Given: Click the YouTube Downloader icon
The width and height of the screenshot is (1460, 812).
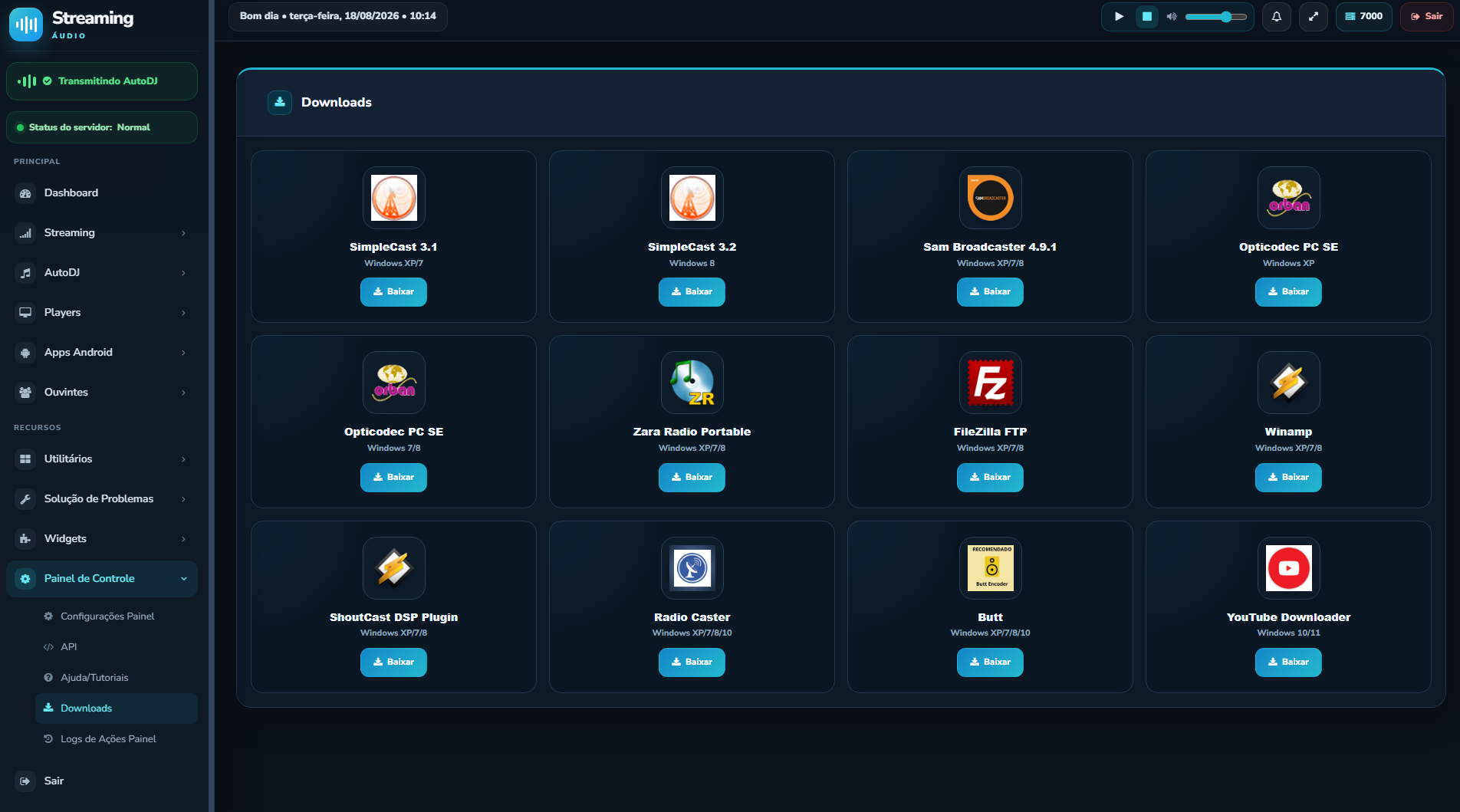Looking at the screenshot, I should pyautogui.click(x=1289, y=568).
